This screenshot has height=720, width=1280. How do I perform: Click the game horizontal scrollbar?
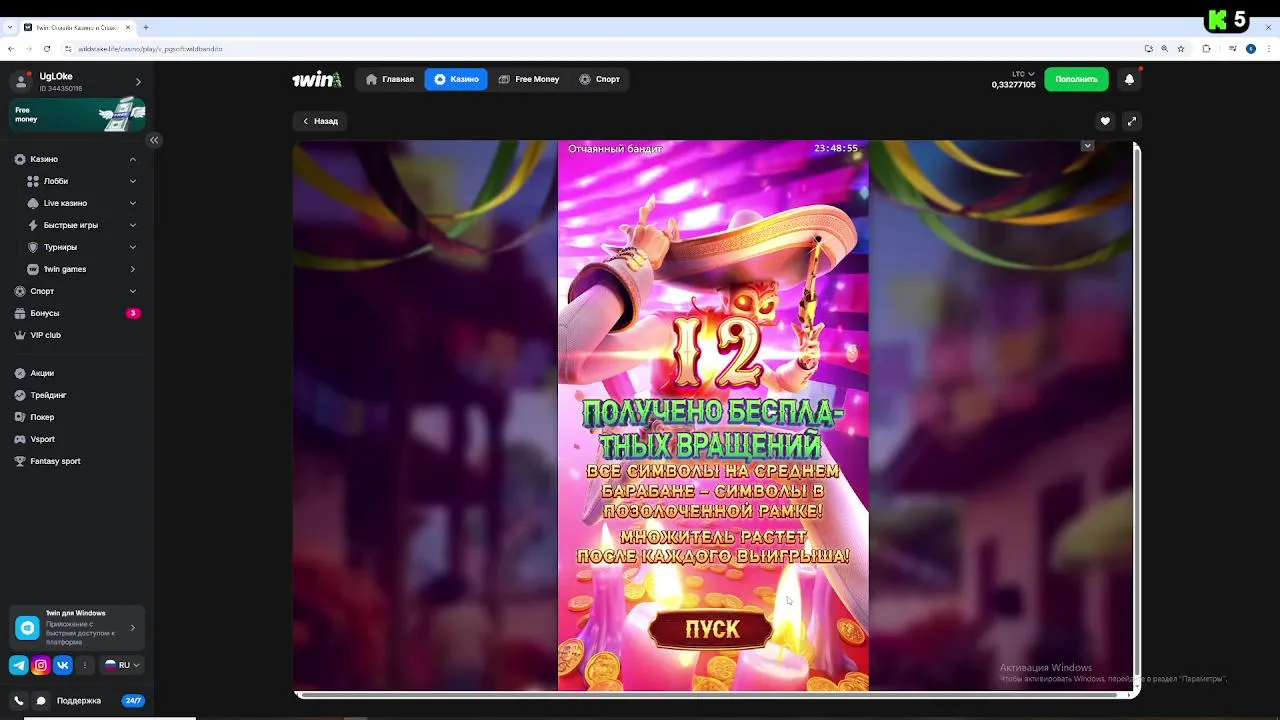point(711,694)
